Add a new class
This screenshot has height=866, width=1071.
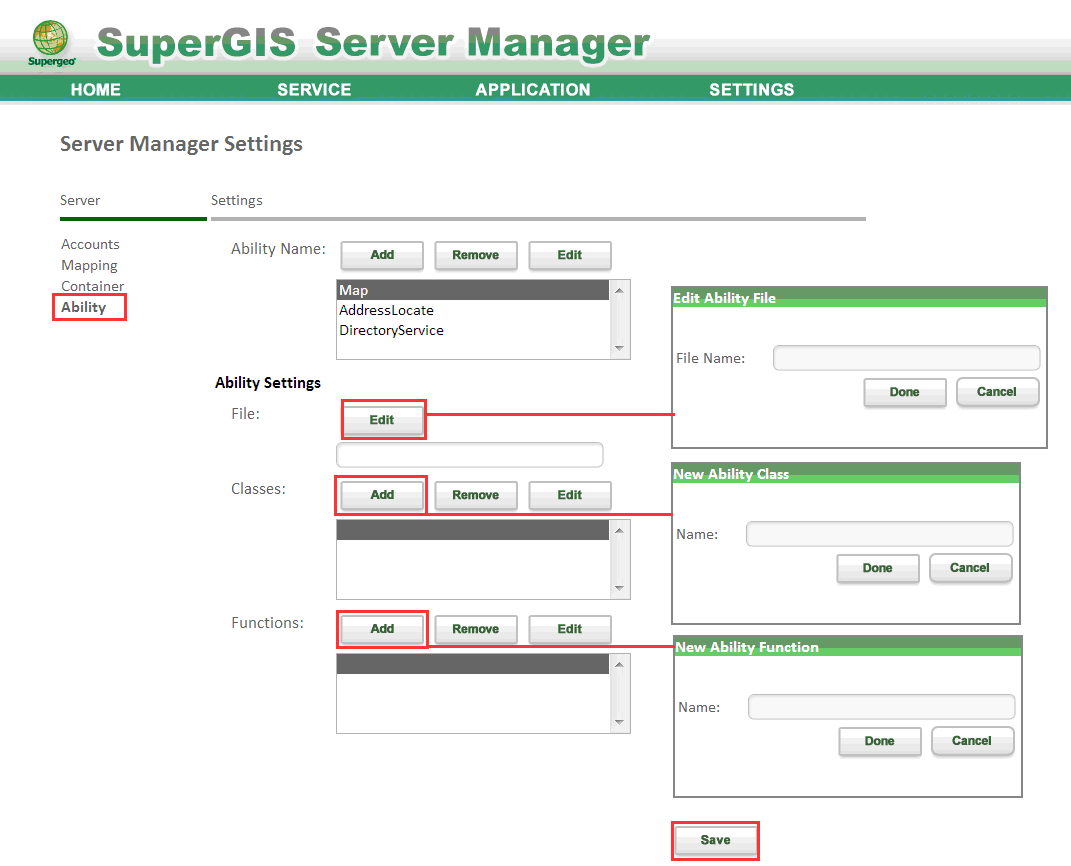point(382,495)
